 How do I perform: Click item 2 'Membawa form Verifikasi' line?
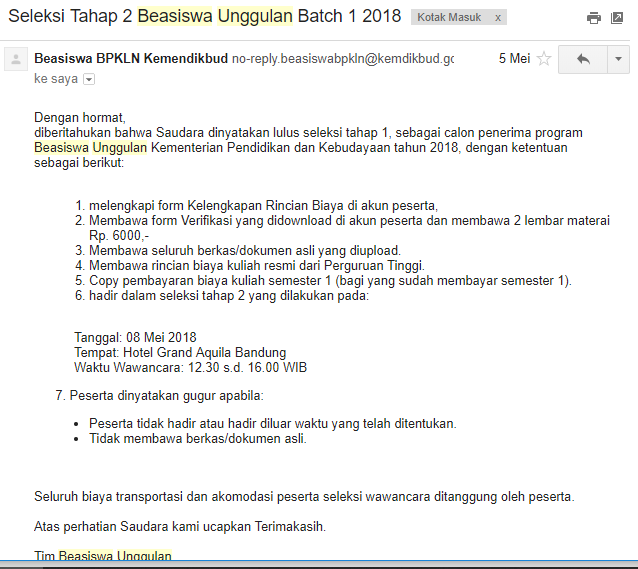pyautogui.click(x=349, y=221)
